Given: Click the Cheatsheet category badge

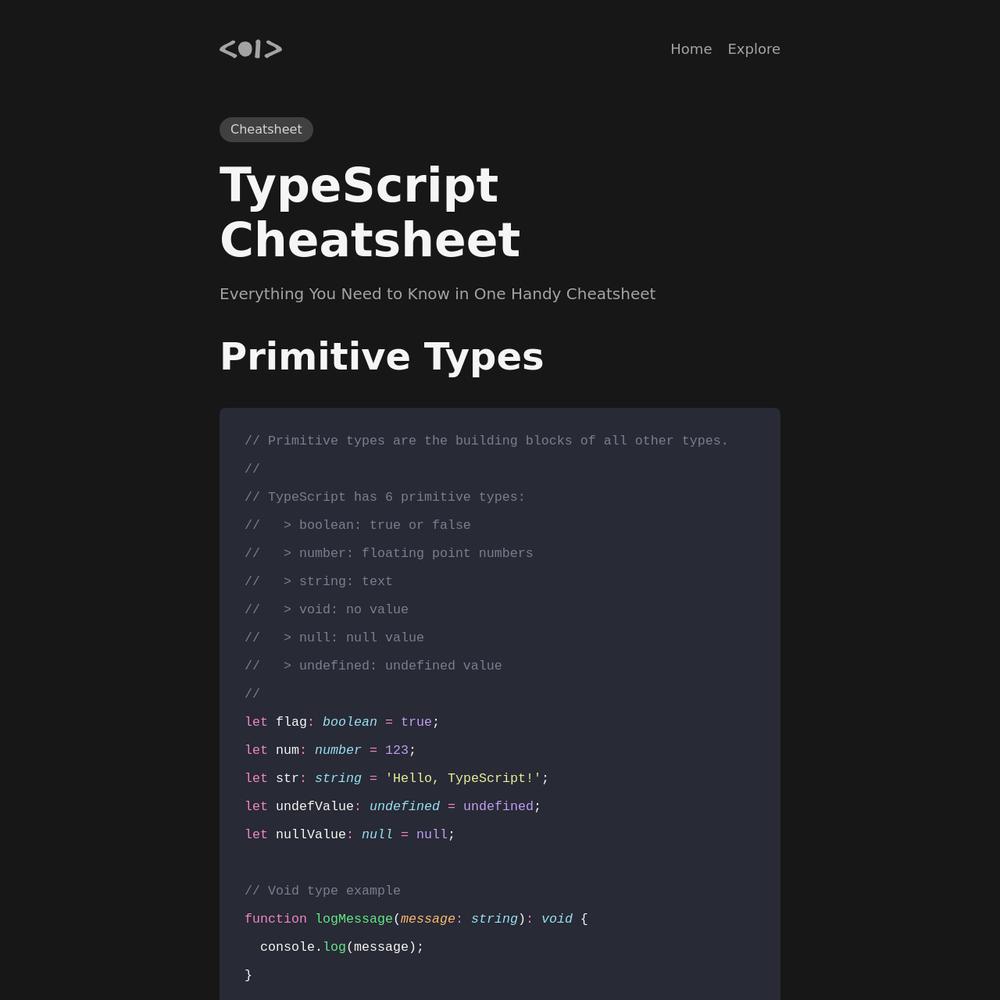Looking at the screenshot, I should 266,129.
